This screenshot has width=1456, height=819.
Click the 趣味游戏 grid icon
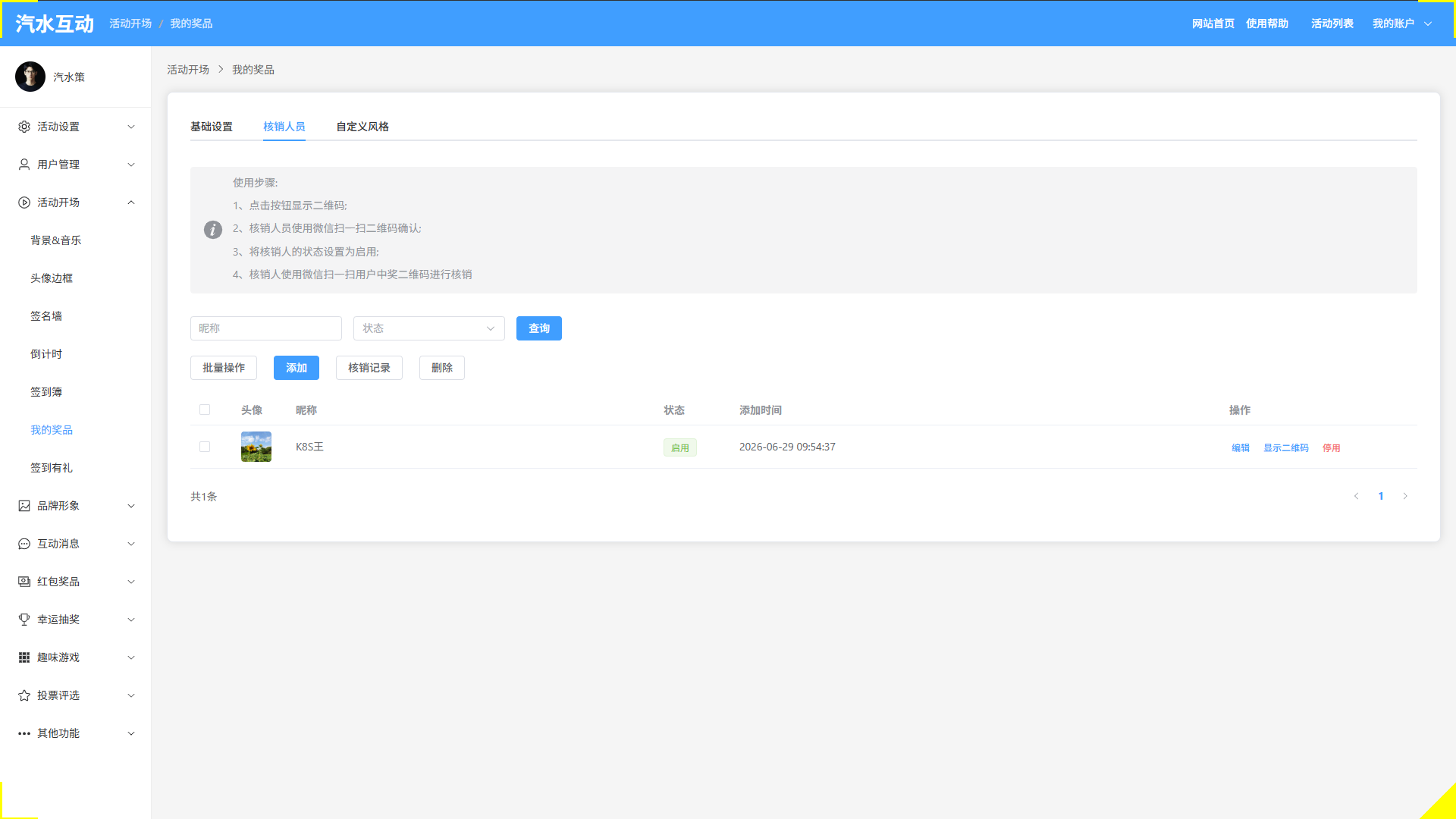tap(24, 657)
